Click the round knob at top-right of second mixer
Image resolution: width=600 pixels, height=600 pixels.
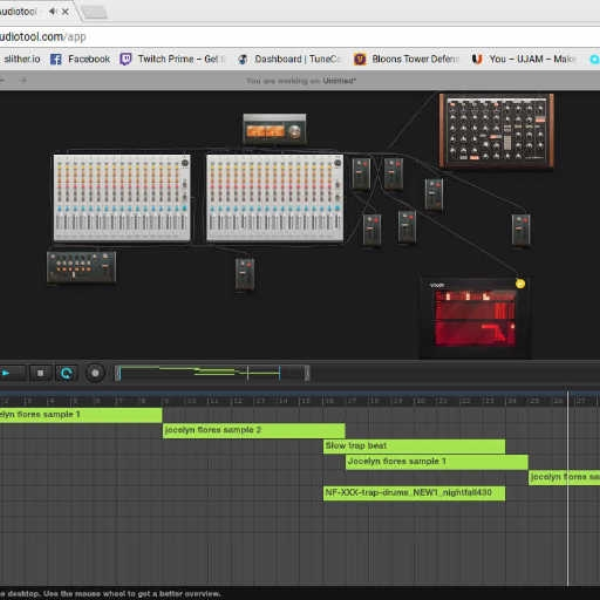(x=338, y=163)
